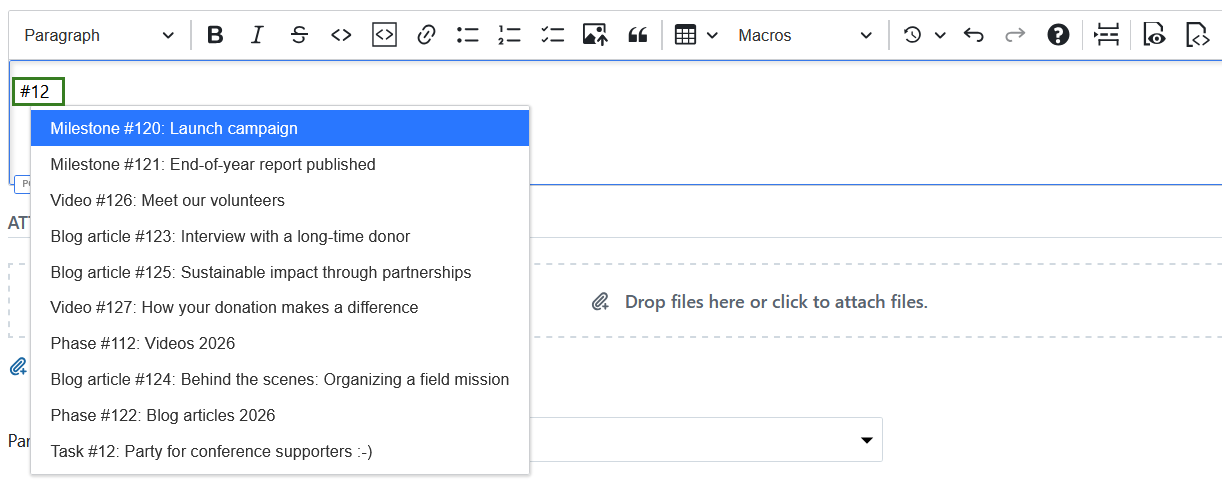This screenshot has width=1222, height=485.
Task: Redo the last change
Action: coord(1015,35)
